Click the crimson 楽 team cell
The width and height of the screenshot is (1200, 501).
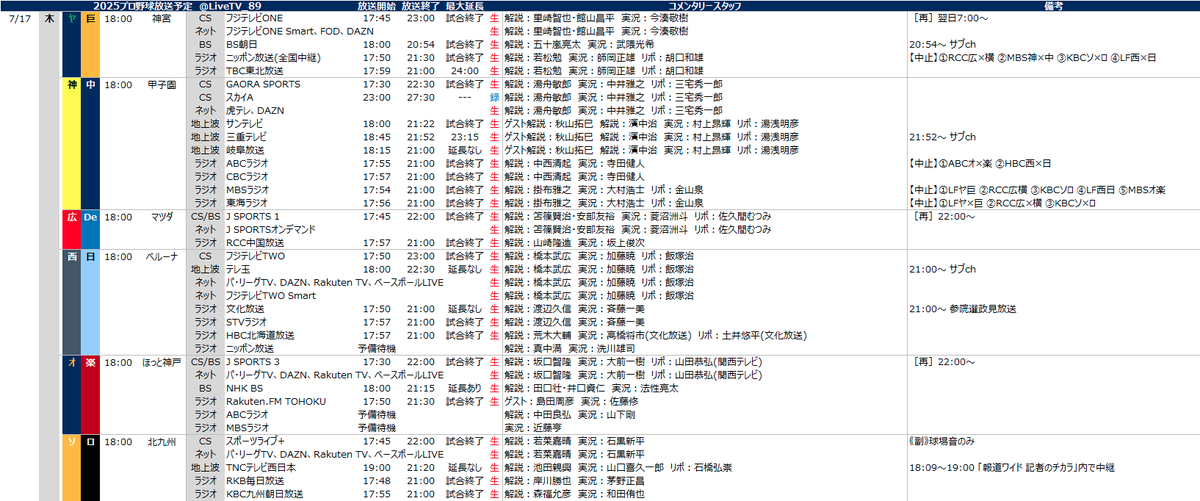[90, 393]
